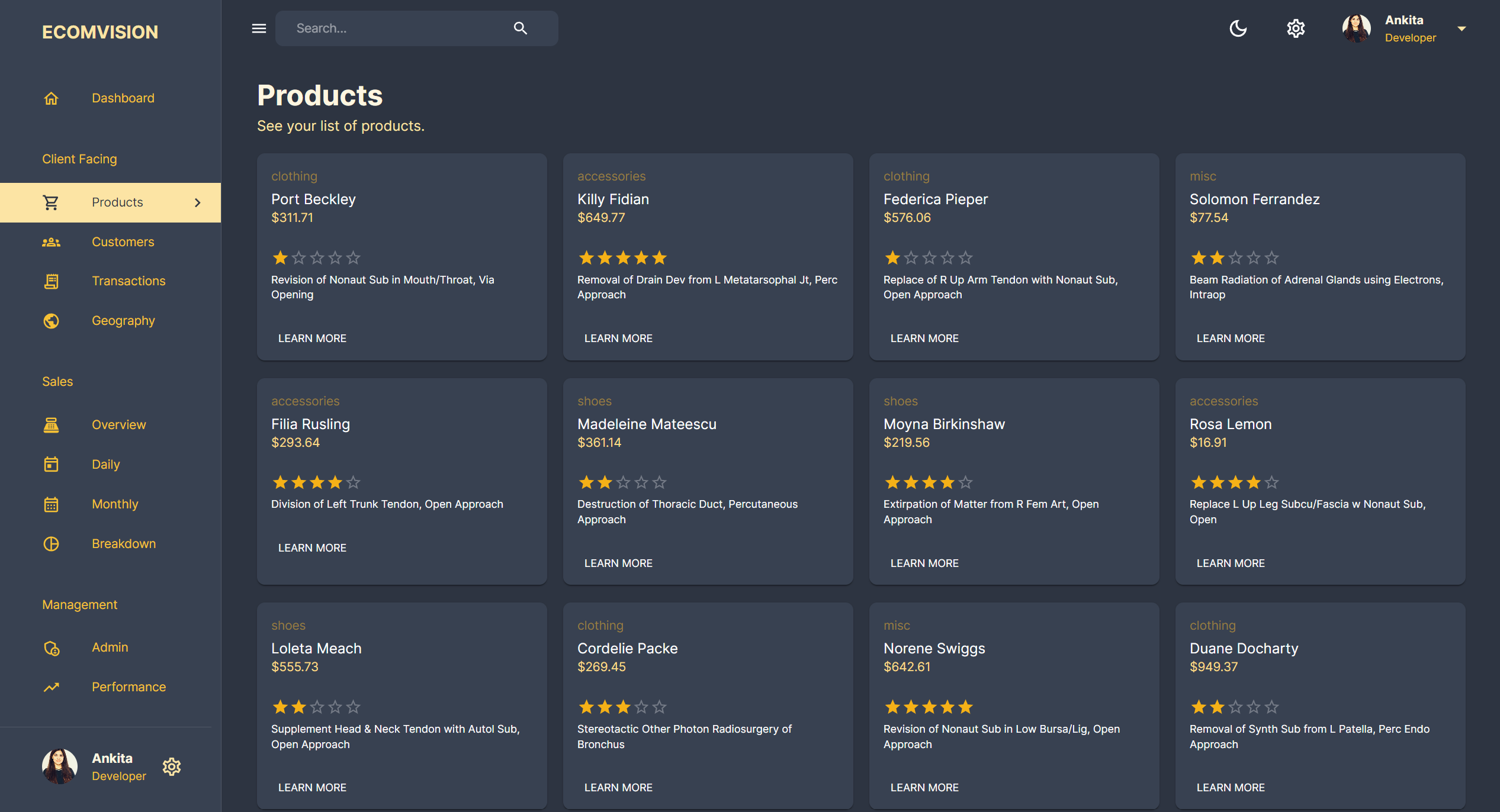Click the chevron on the Products menu item
1500x812 pixels.
point(198,202)
